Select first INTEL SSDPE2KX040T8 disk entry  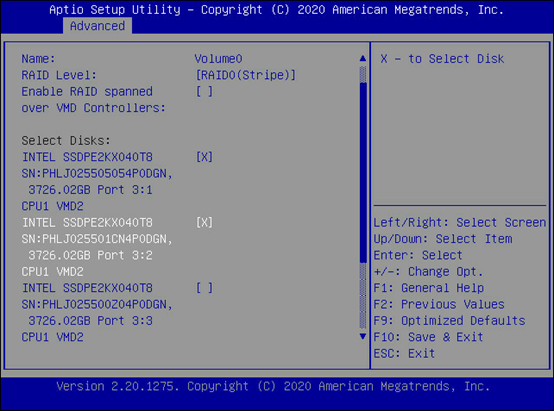(x=87, y=157)
